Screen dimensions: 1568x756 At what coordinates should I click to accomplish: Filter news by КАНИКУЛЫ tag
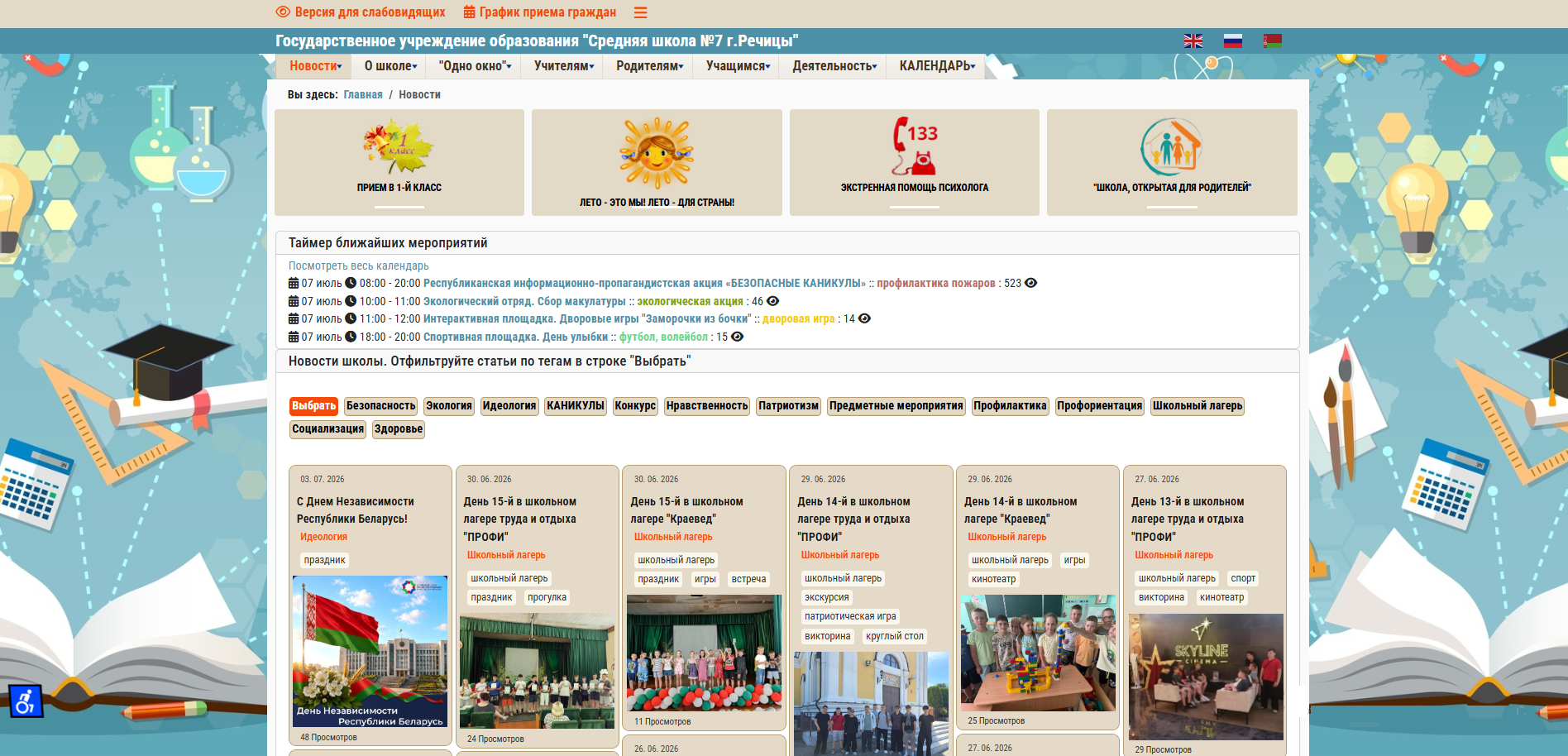[576, 406]
